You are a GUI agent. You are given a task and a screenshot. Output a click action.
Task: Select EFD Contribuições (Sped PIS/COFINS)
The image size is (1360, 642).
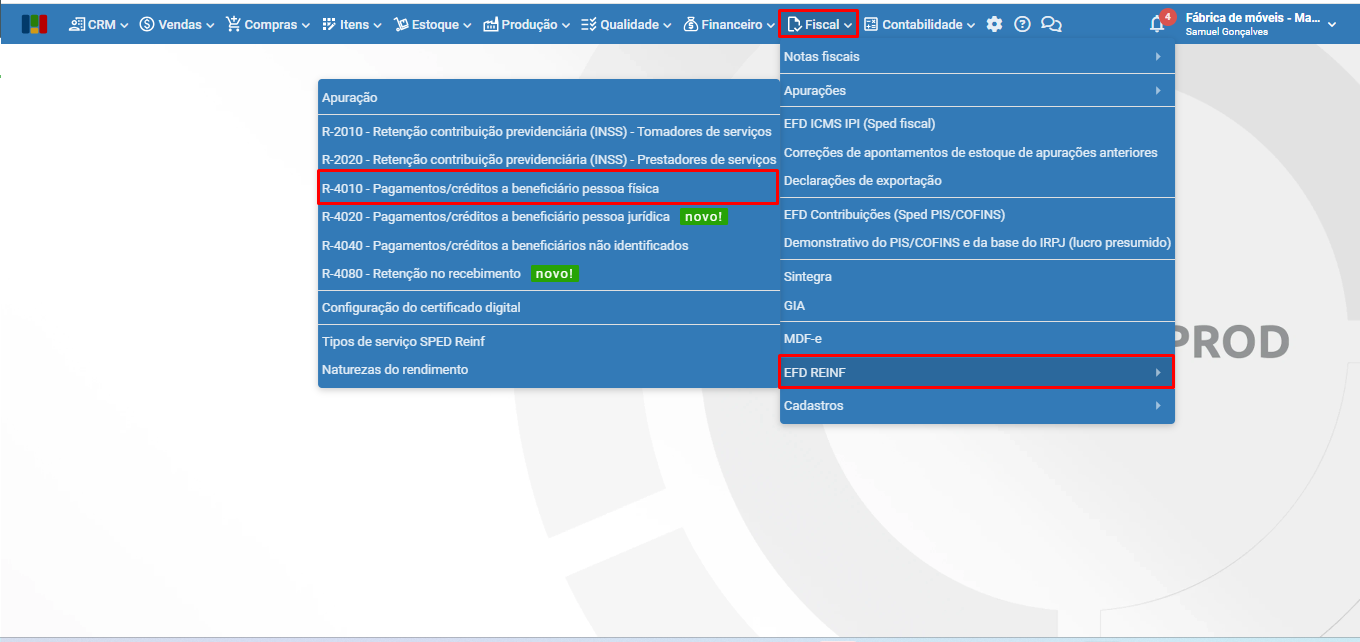[977, 215]
